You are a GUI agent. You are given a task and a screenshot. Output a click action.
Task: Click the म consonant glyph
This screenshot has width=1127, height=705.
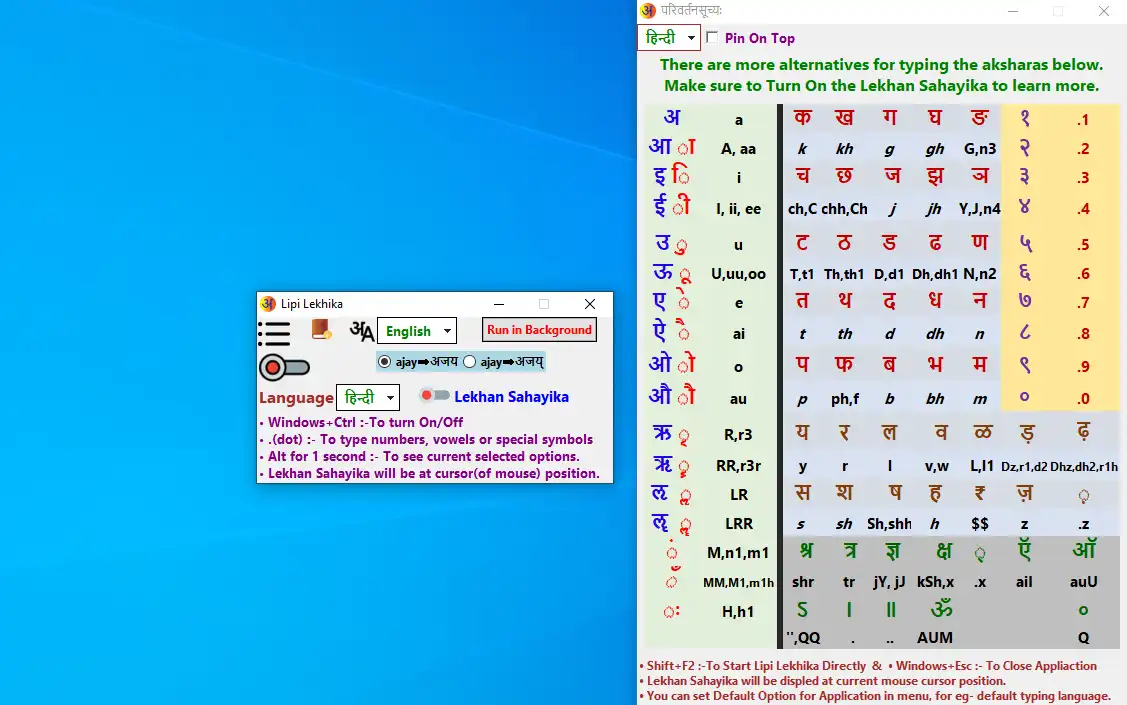[x=980, y=364]
